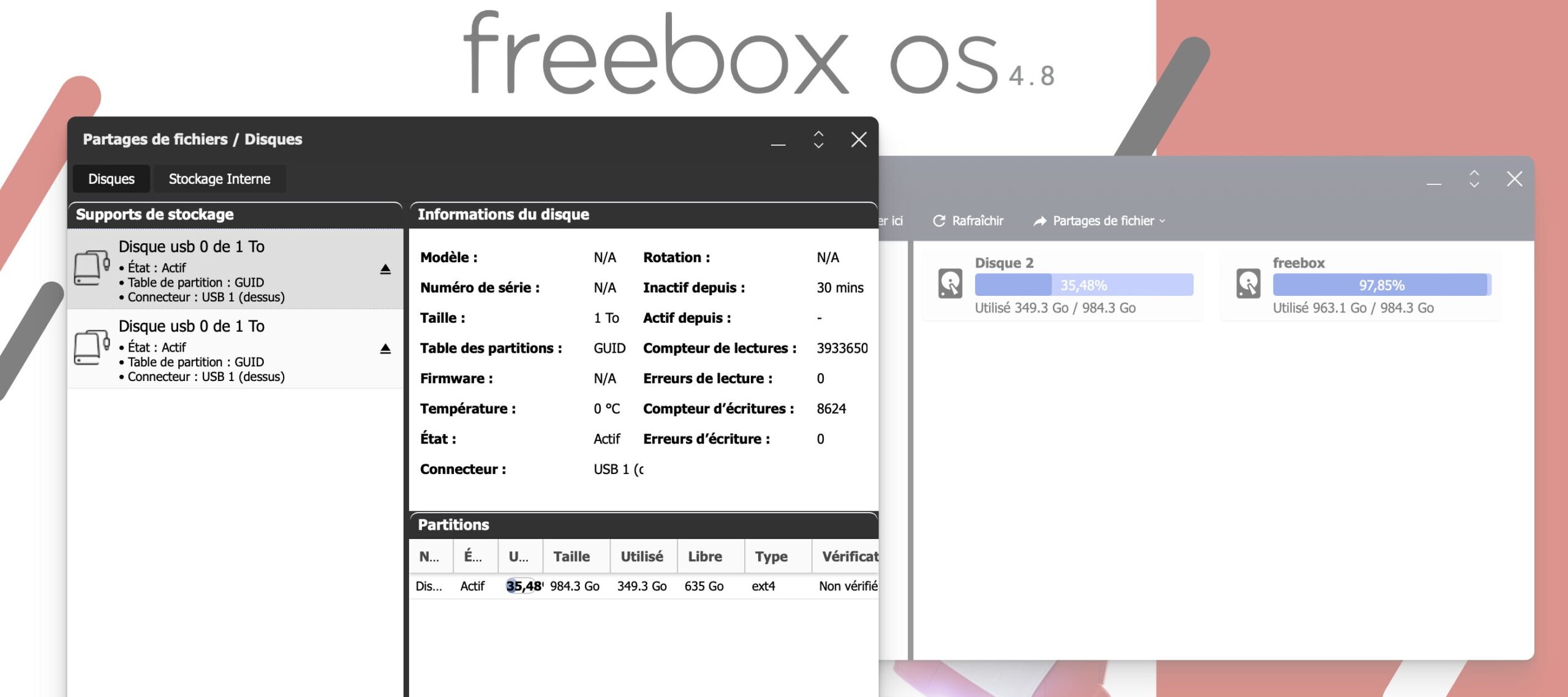Click Disque 2 hard drive icon
Screen dimensions: 1568x697
(950, 284)
